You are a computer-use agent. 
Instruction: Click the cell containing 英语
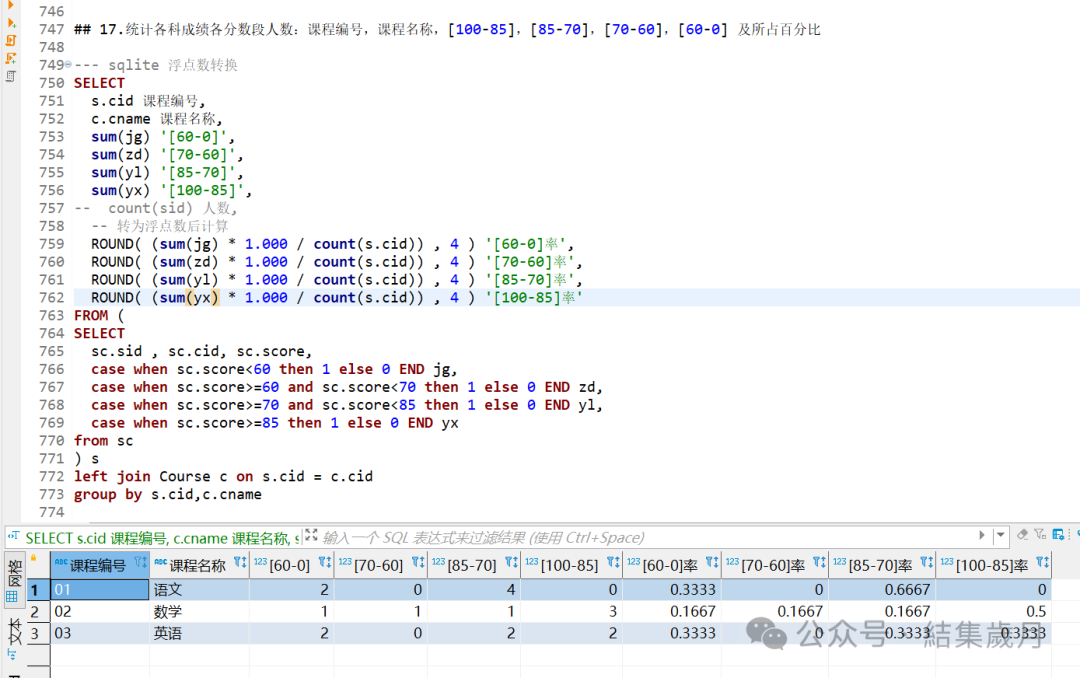[199, 633]
